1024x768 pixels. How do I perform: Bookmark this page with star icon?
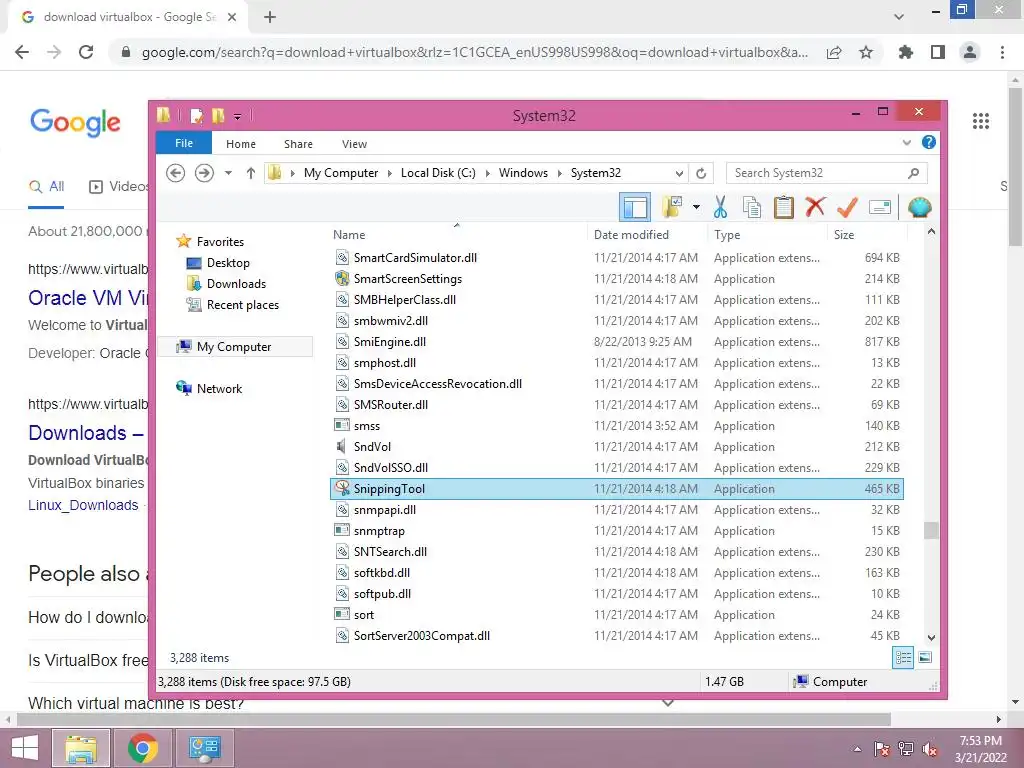point(866,52)
